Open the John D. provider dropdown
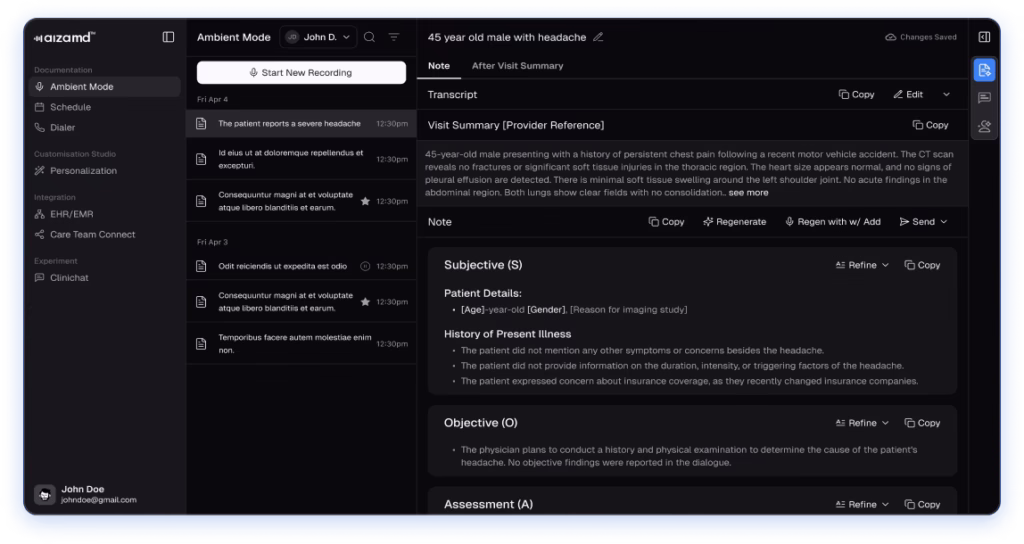Viewport: 1024px width, 544px height. pos(318,37)
